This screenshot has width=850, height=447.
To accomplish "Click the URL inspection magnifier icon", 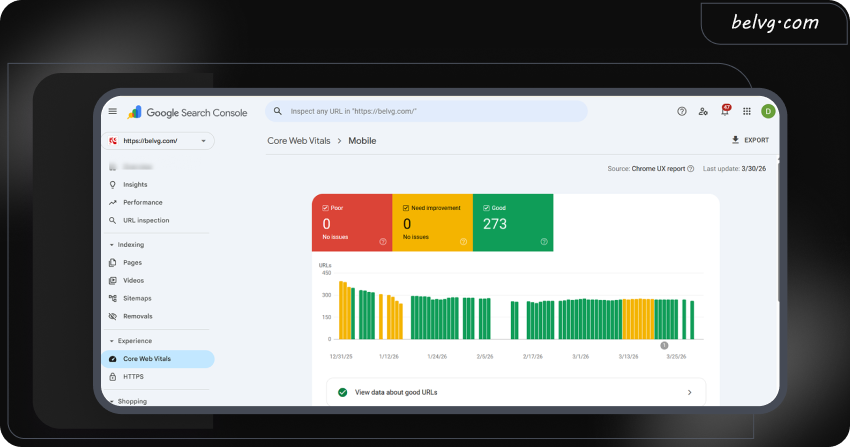I will [x=113, y=221].
